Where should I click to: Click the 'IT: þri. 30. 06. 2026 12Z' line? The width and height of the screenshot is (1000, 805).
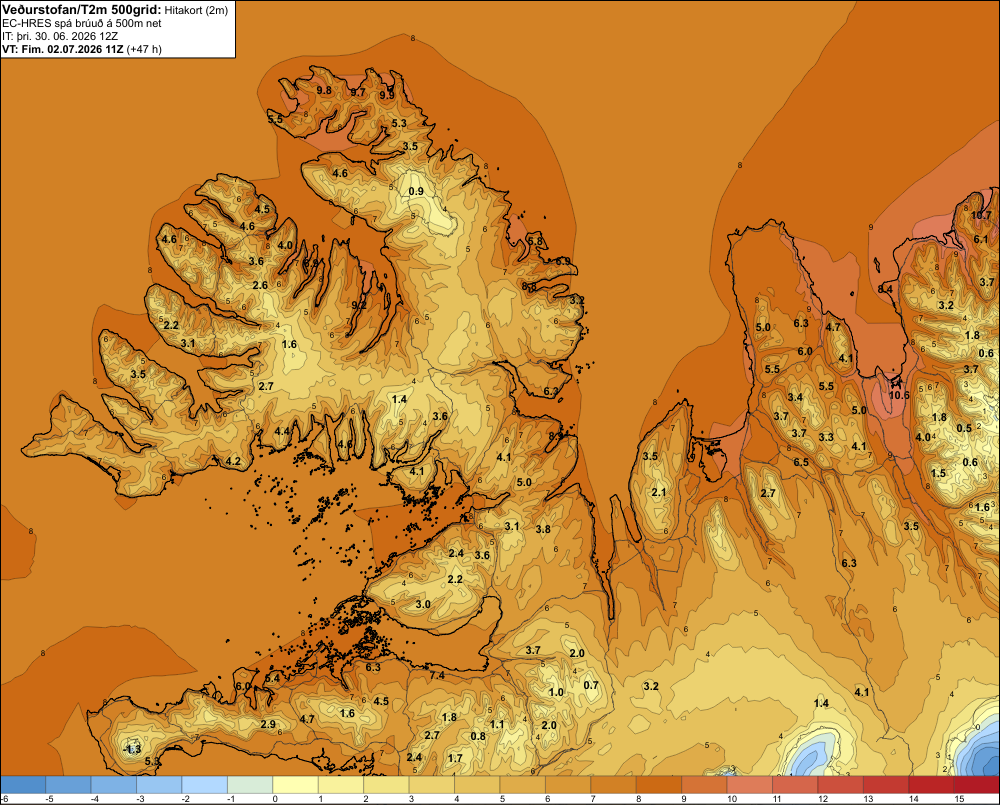(x=62, y=36)
